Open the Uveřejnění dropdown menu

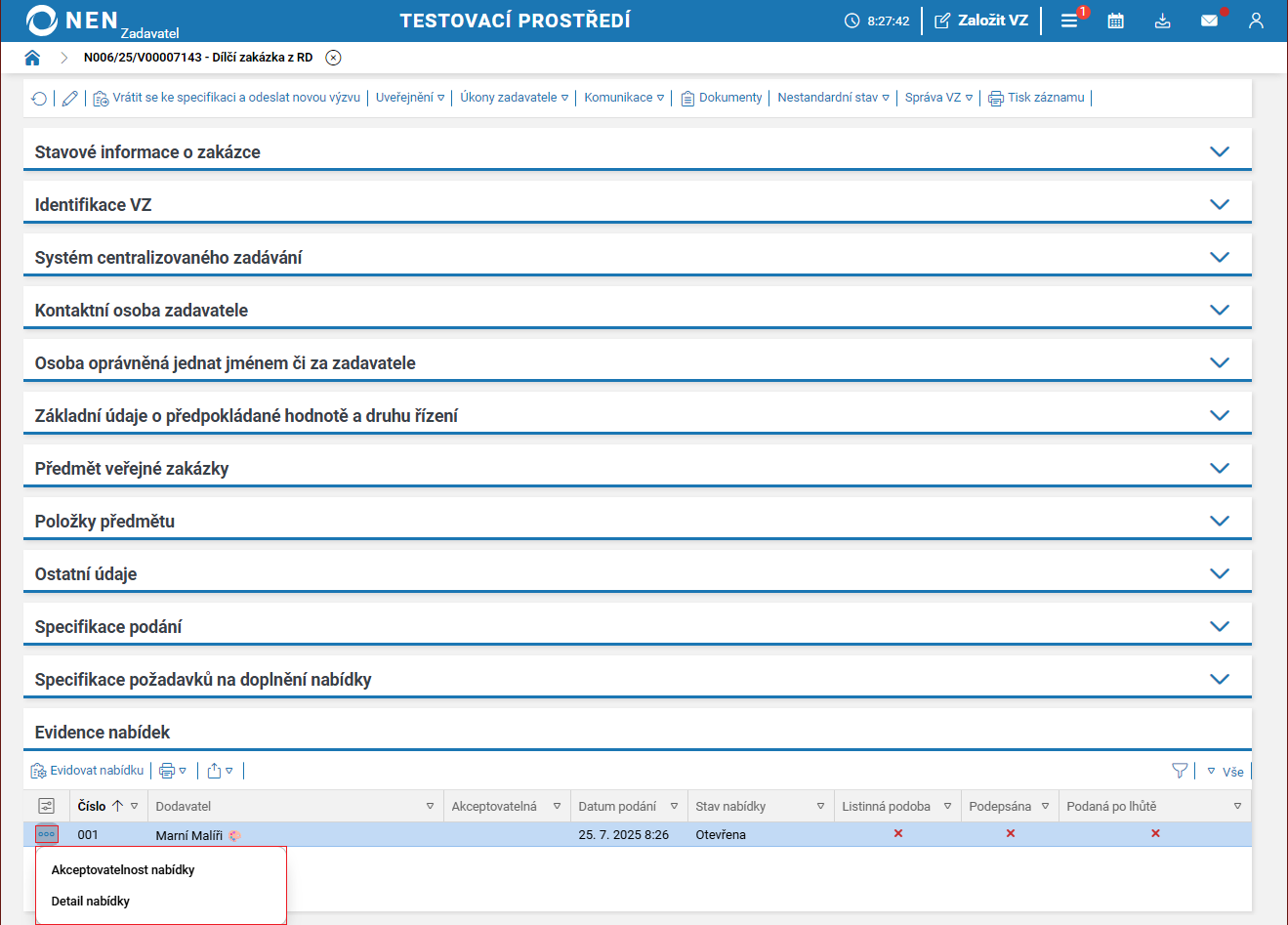coord(410,98)
